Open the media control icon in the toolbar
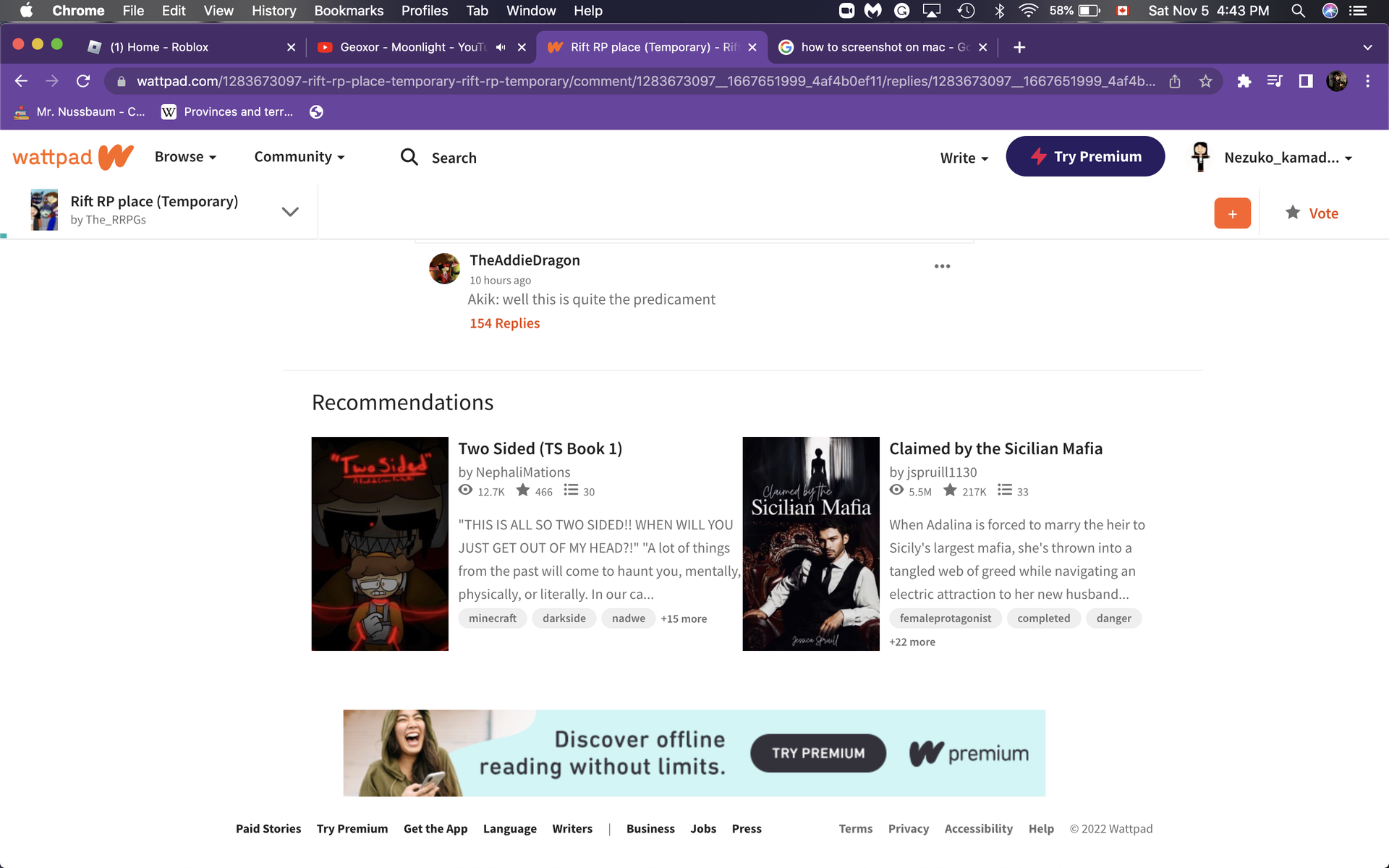Screen dimensions: 1389x868 point(1275,81)
